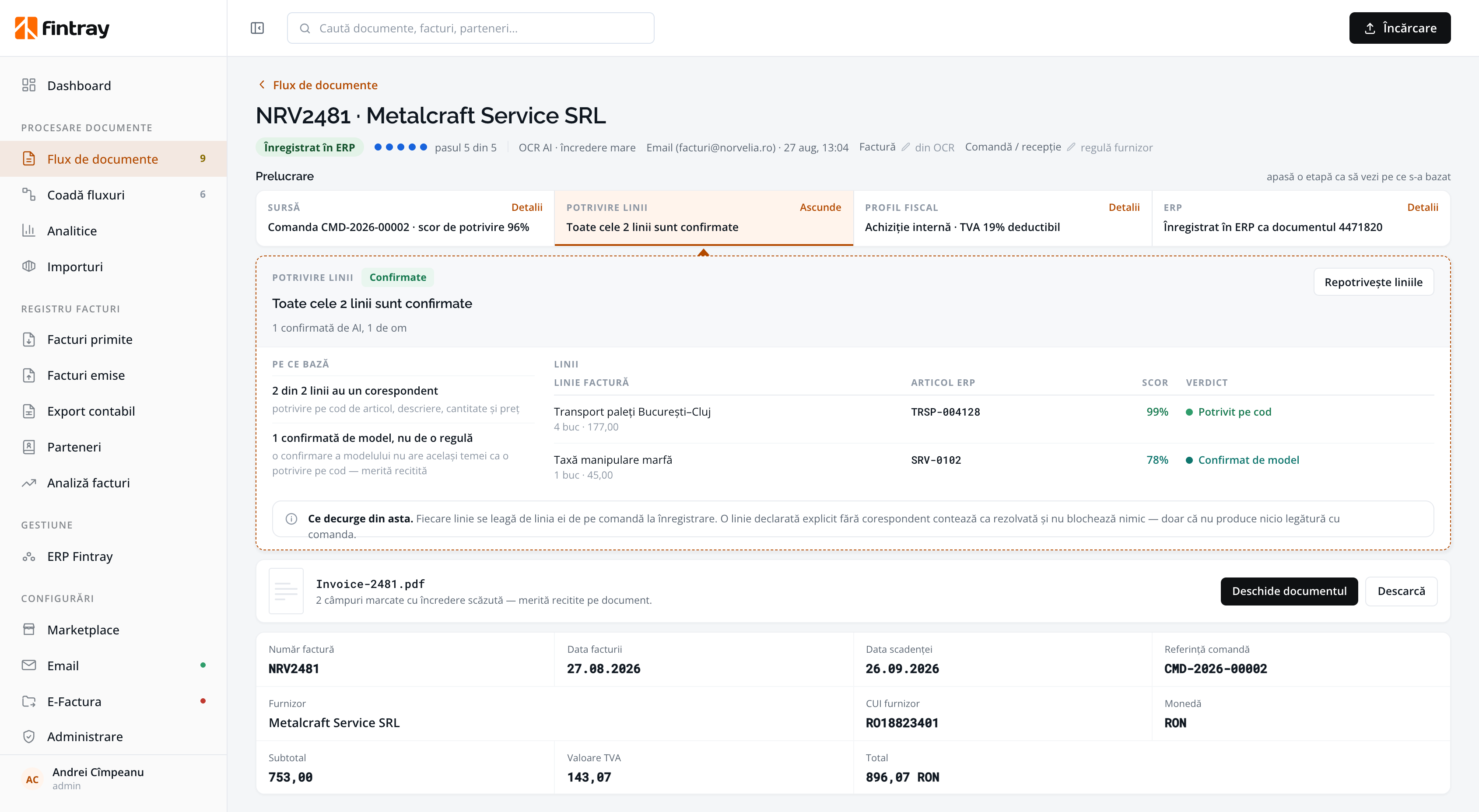Click Deschide documentul button

(x=1289, y=591)
